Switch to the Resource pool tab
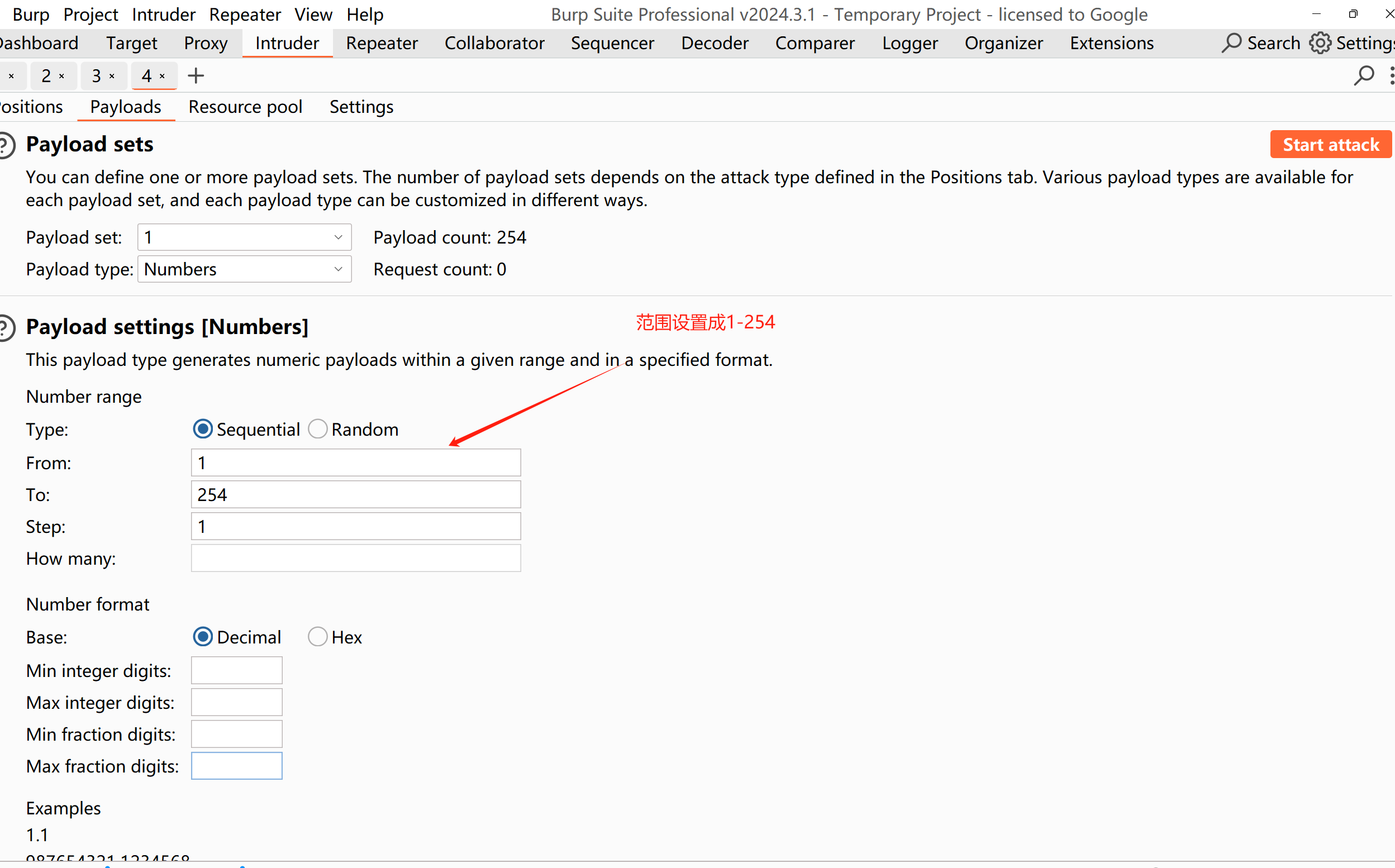This screenshot has width=1395, height=868. tap(245, 107)
